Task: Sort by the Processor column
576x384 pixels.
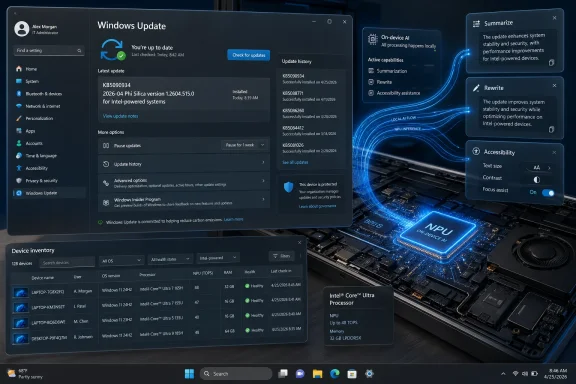Action: point(147,275)
